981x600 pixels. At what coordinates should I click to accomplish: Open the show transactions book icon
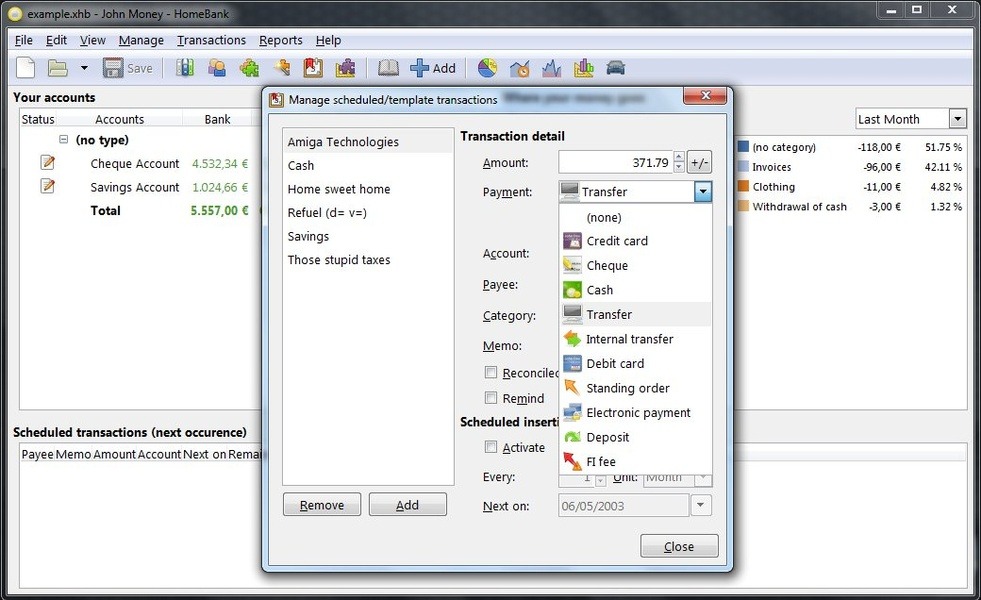click(x=388, y=68)
